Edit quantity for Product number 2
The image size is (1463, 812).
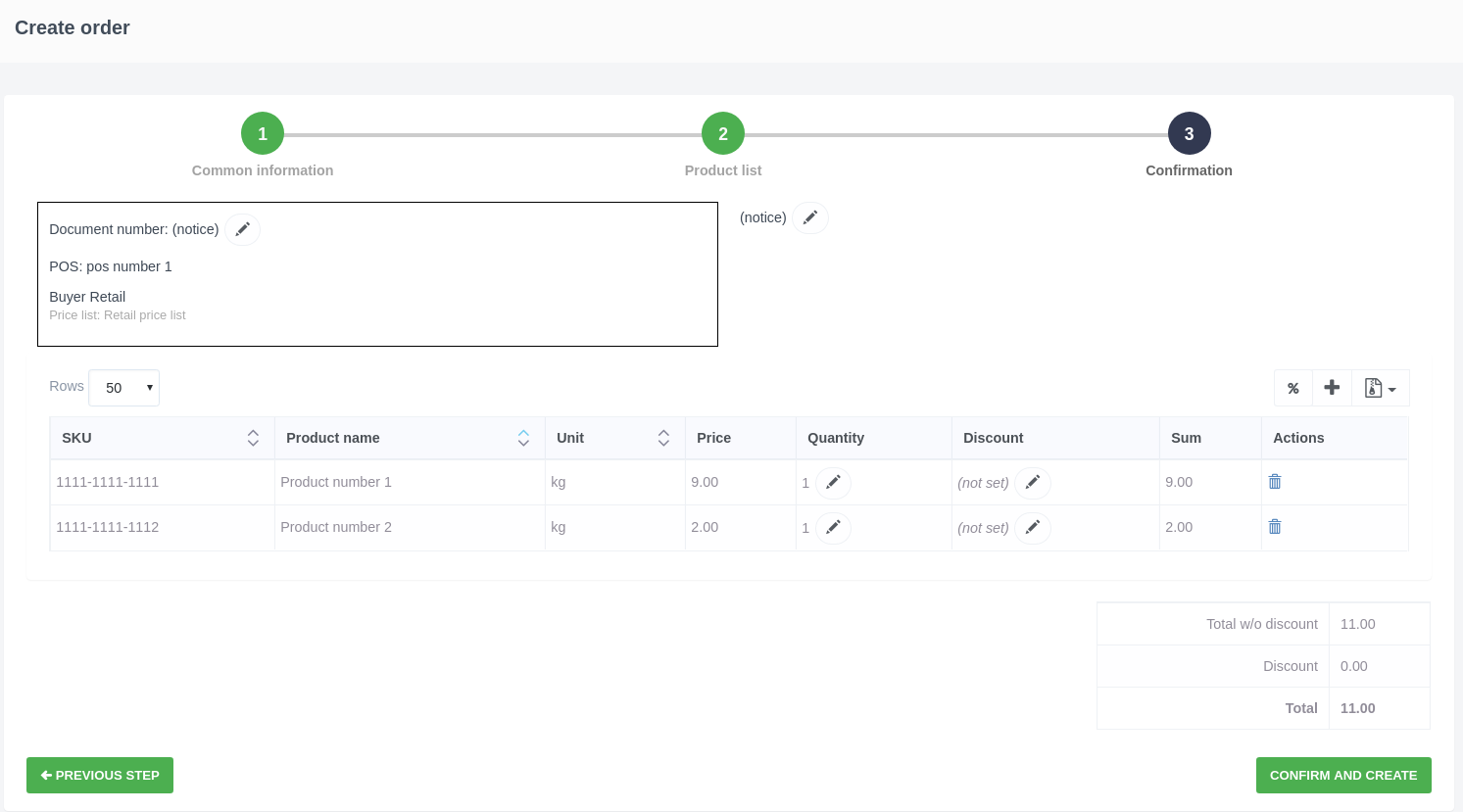pyautogui.click(x=833, y=528)
